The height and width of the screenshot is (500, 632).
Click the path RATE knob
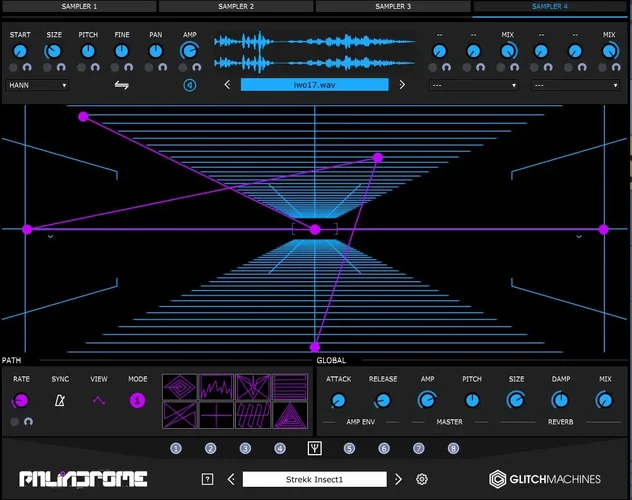click(x=21, y=400)
